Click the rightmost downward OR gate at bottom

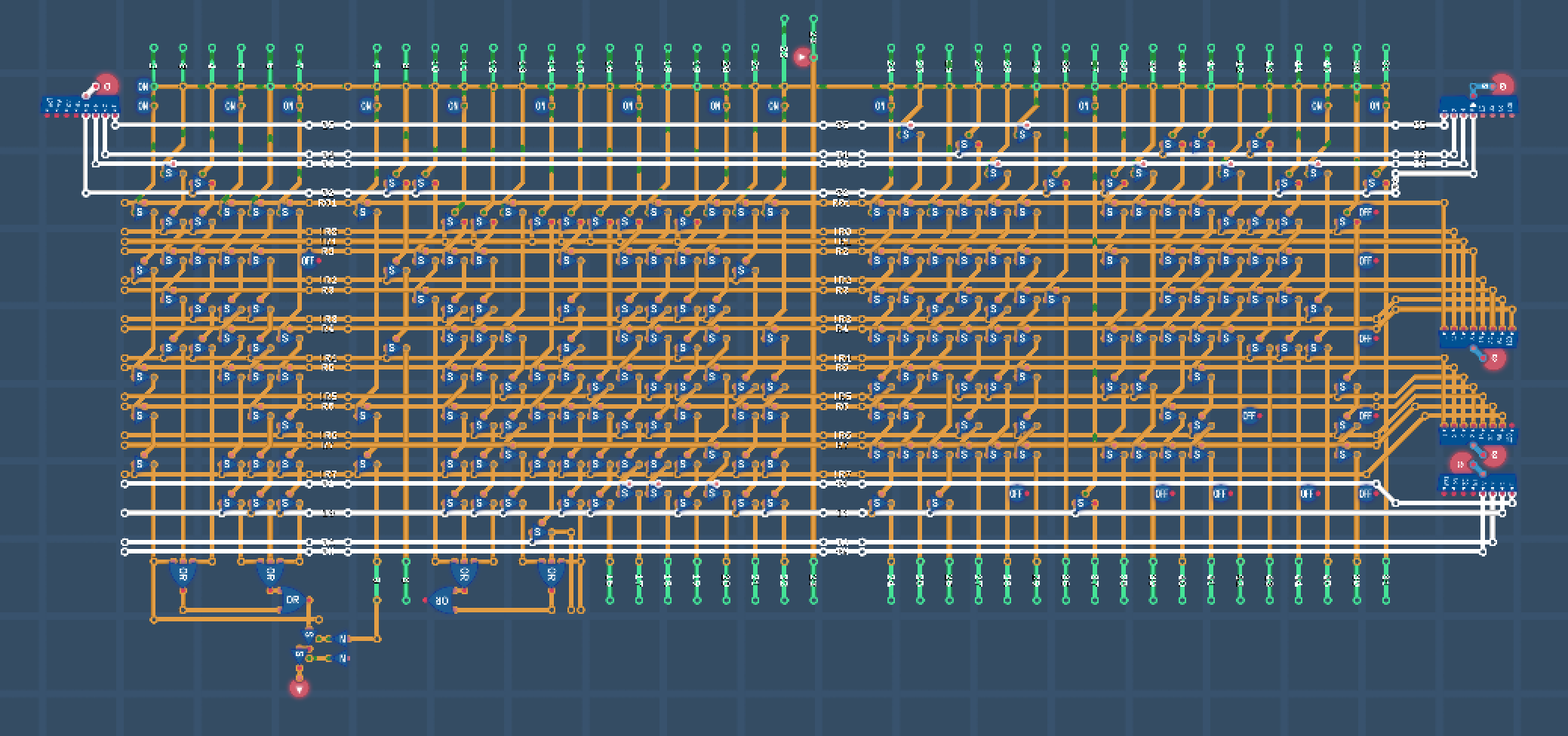pos(552,575)
